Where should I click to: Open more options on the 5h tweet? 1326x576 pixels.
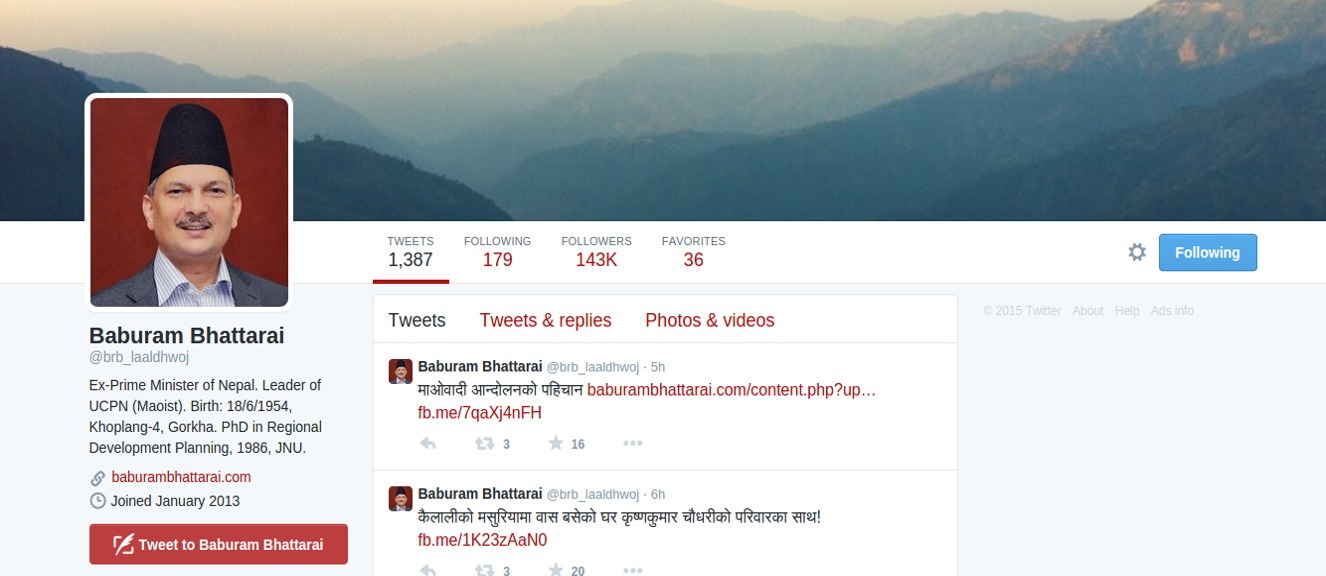632,443
